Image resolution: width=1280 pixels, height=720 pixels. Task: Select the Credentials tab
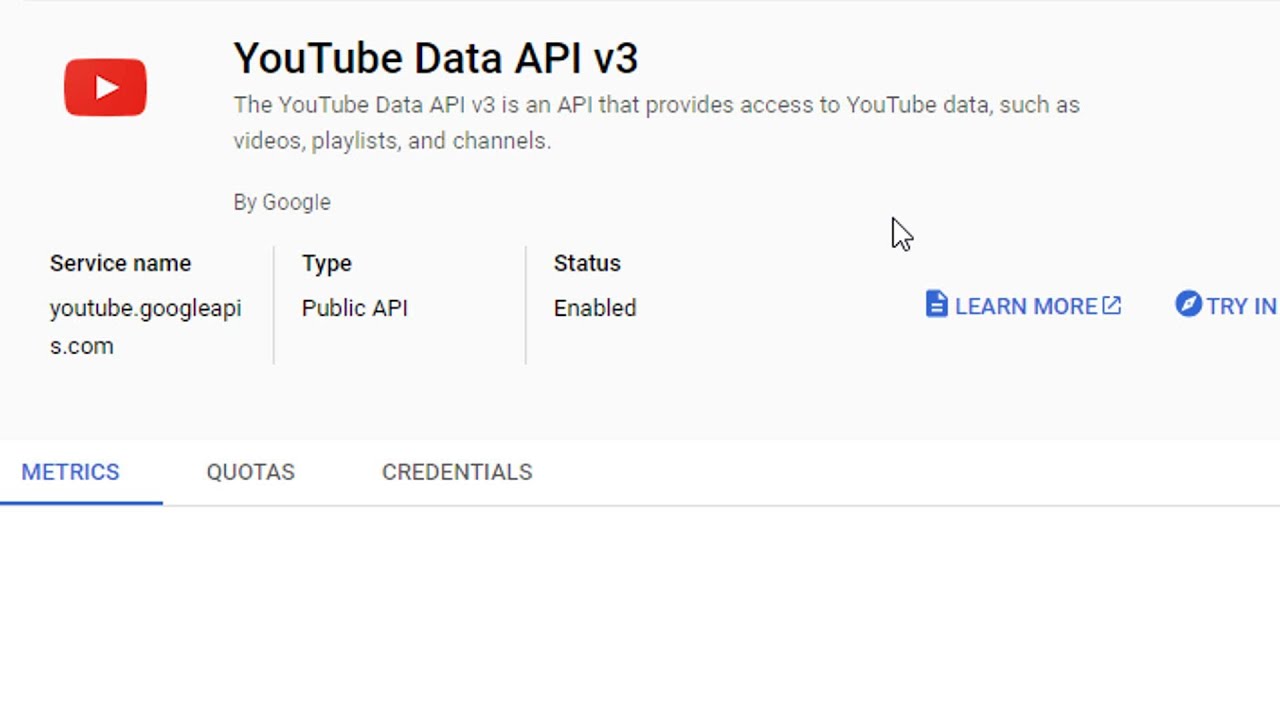point(457,472)
